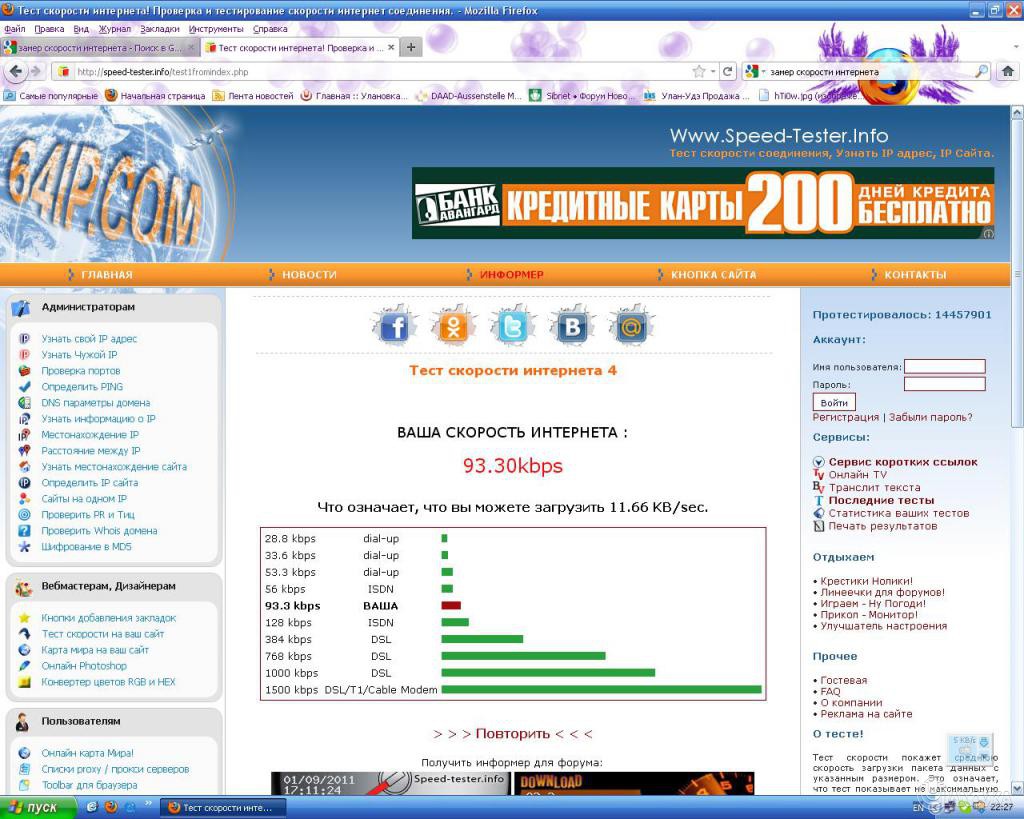1024x819 pixels.
Task: Select the Онлайн TV service icon
Action: (x=820, y=474)
